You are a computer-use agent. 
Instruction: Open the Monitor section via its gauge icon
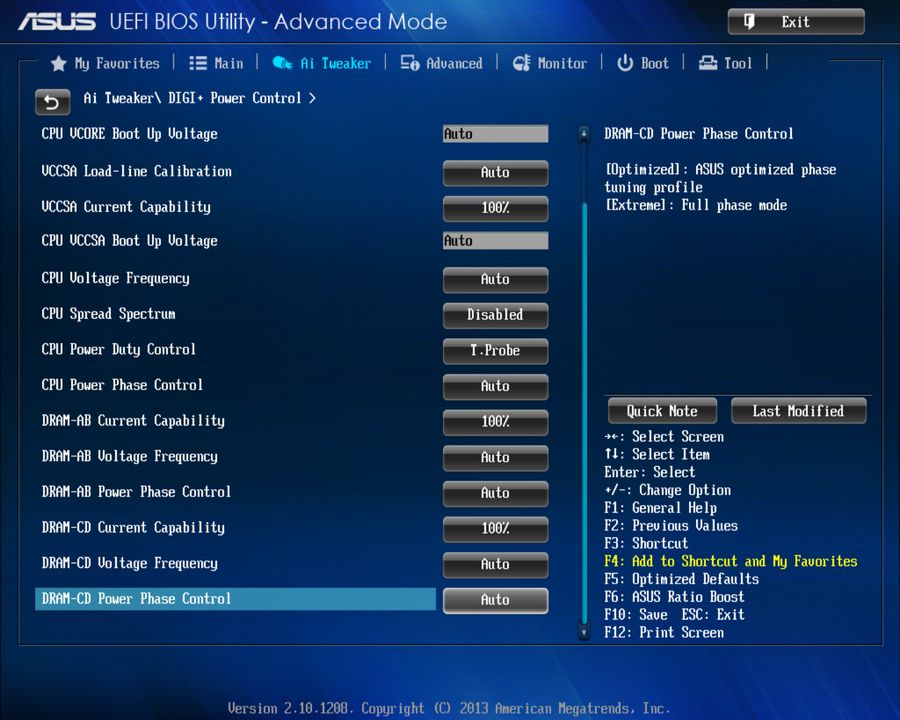(521, 62)
